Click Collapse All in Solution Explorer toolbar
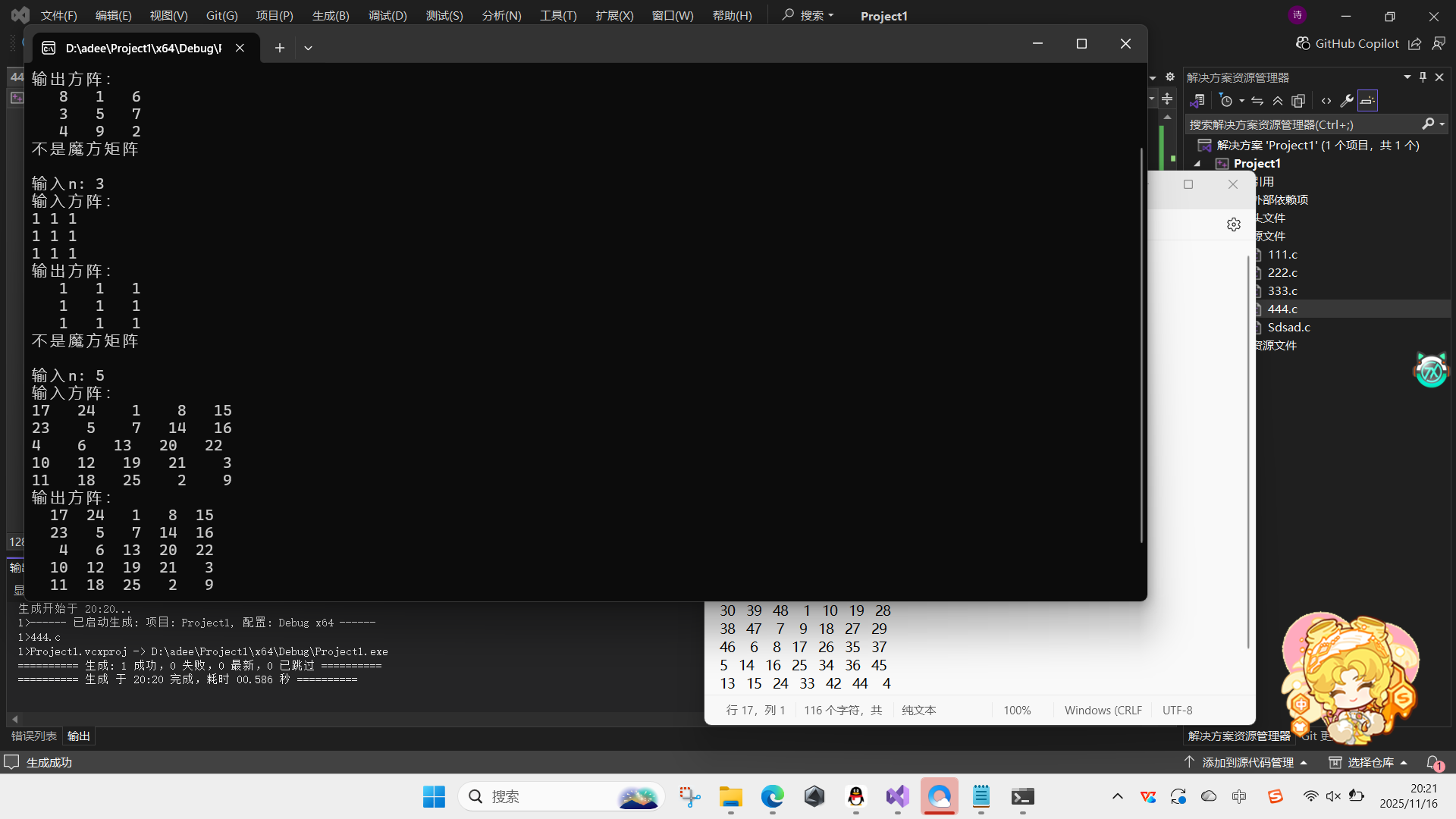Image resolution: width=1456 pixels, height=819 pixels. [x=1278, y=101]
